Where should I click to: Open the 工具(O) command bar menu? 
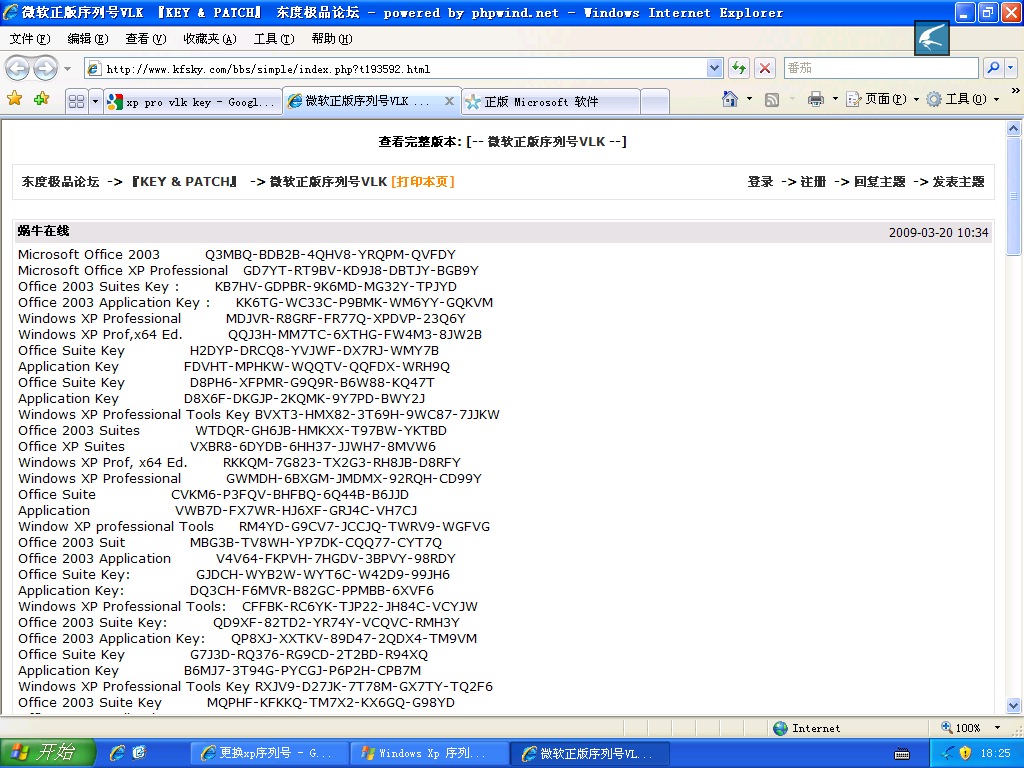coord(963,99)
